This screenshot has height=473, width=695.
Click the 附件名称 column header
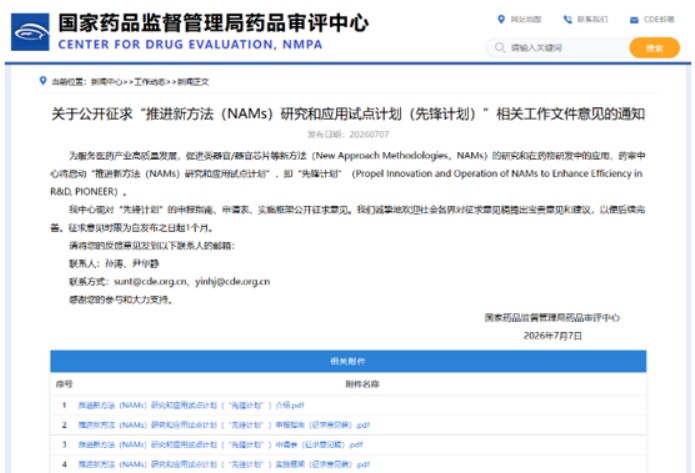[x=362, y=384]
